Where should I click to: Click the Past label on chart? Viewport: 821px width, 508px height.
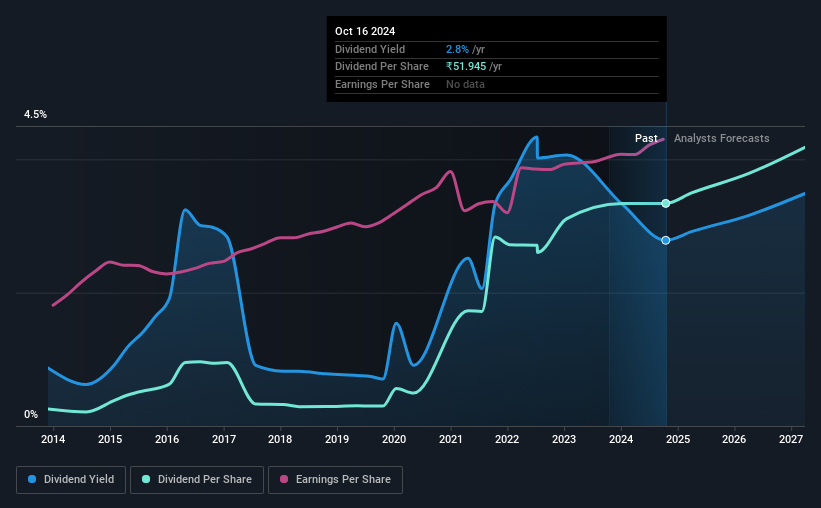(x=646, y=138)
